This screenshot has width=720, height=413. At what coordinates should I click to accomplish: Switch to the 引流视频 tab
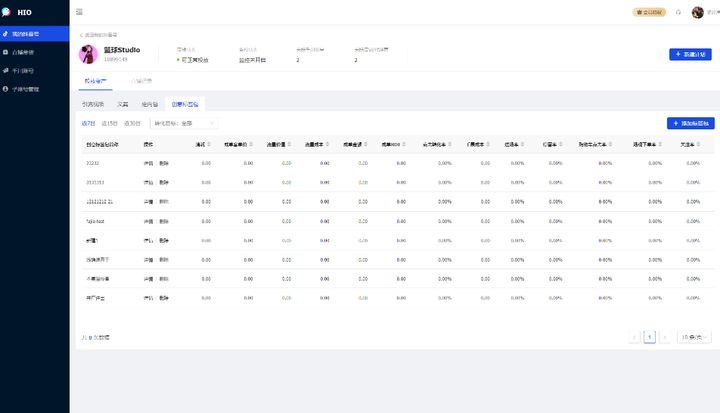(93, 103)
